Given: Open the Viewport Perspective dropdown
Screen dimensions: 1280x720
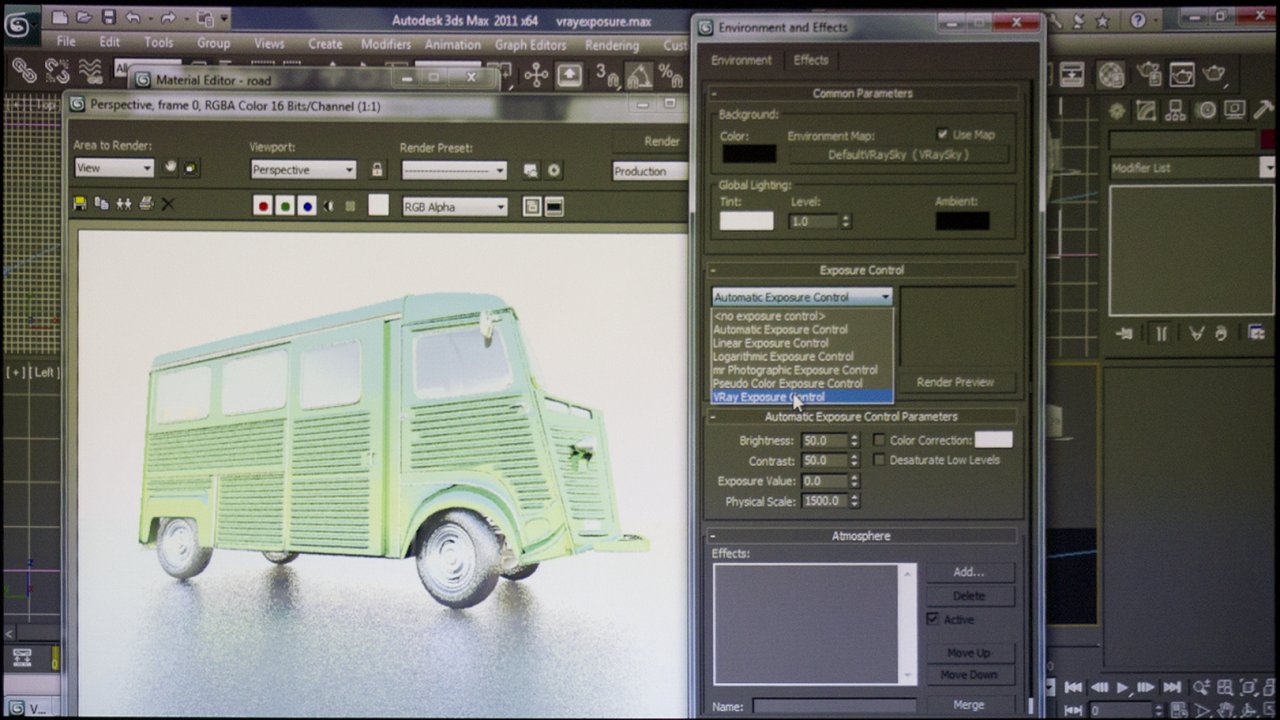Looking at the screenshot, I should click(x=303, y=170).
